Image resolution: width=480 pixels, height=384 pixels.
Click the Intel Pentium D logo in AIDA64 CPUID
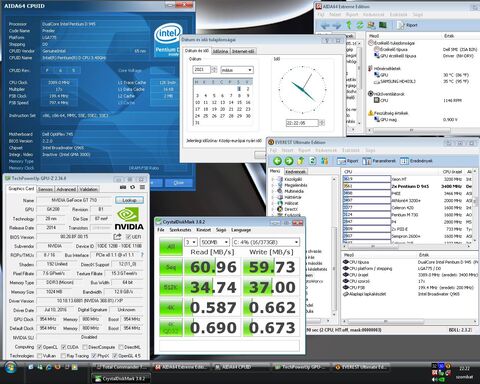pos(169,40)
